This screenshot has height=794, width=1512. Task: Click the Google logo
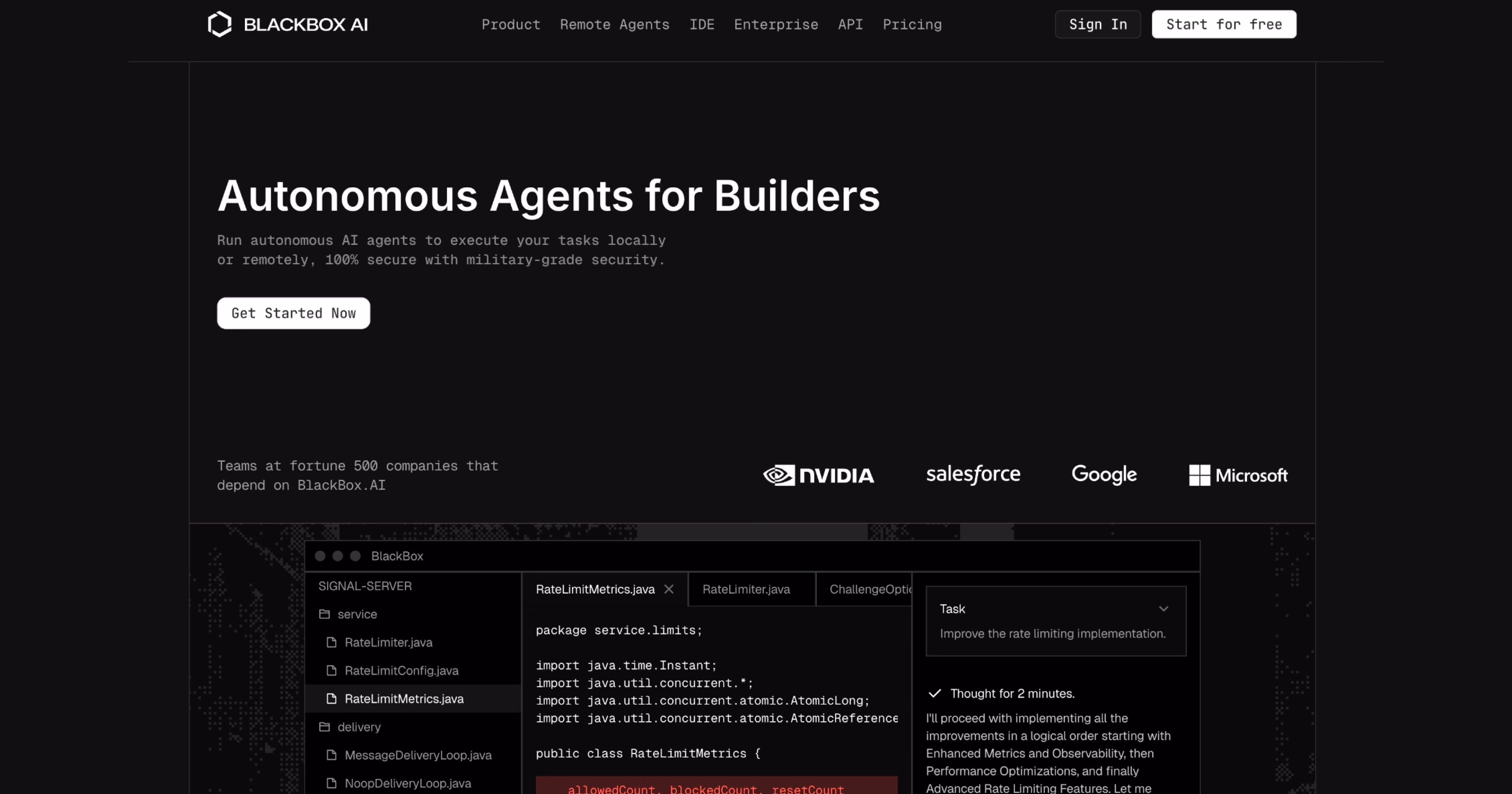coord(1103,475)
